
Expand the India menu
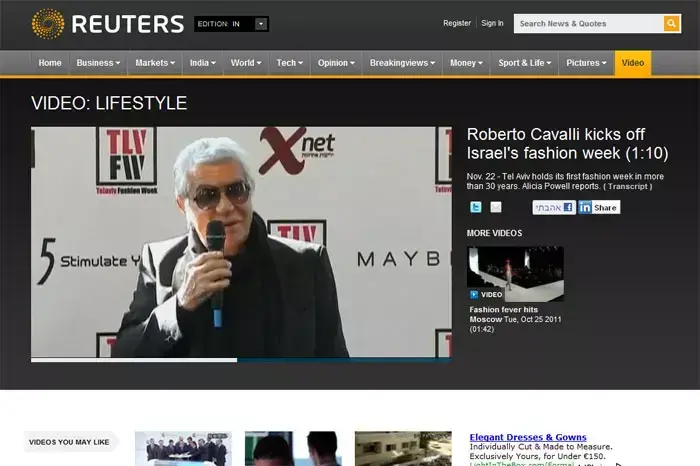[203, 63]
